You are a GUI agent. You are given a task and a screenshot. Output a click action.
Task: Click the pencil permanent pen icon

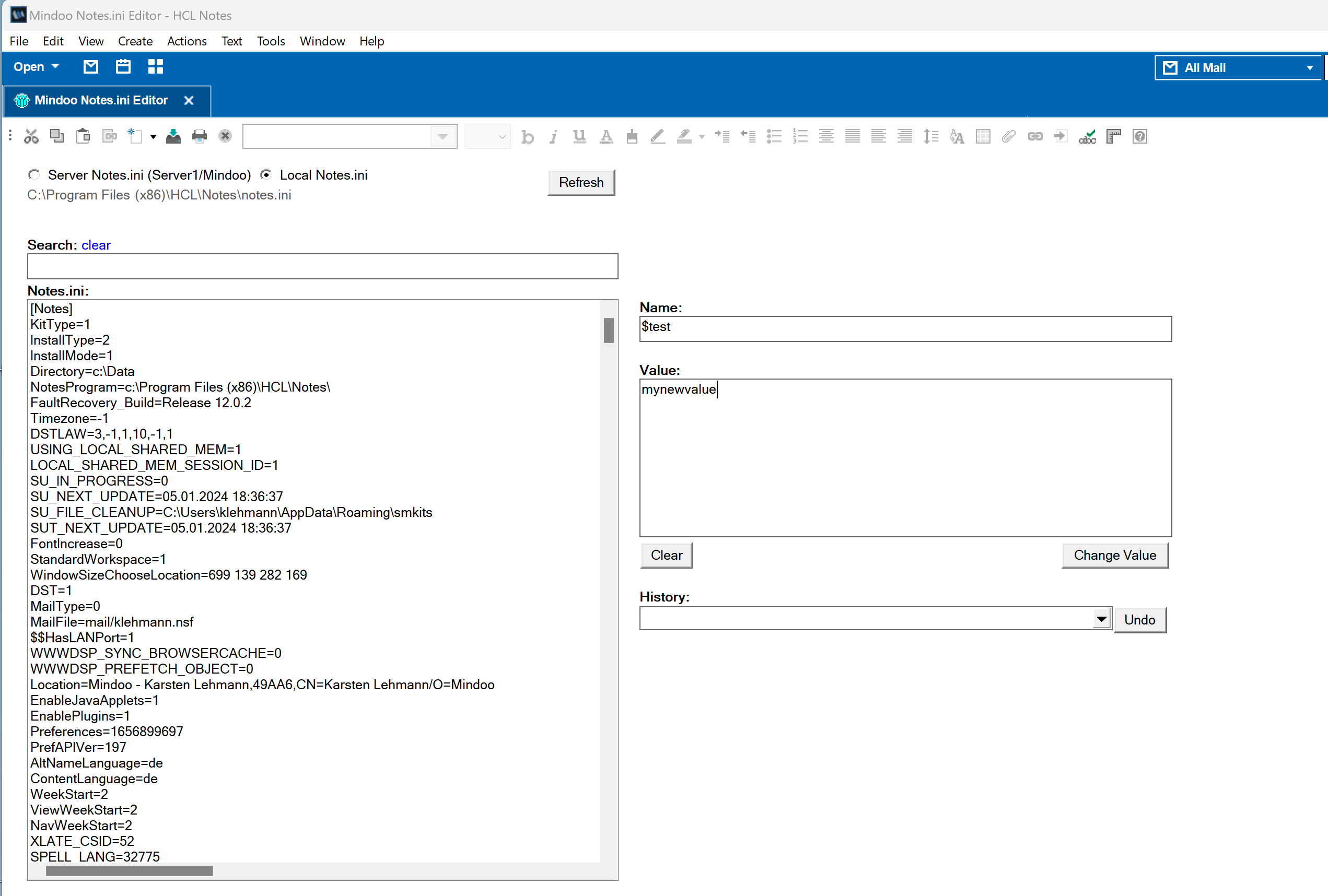tap(658, 136)
